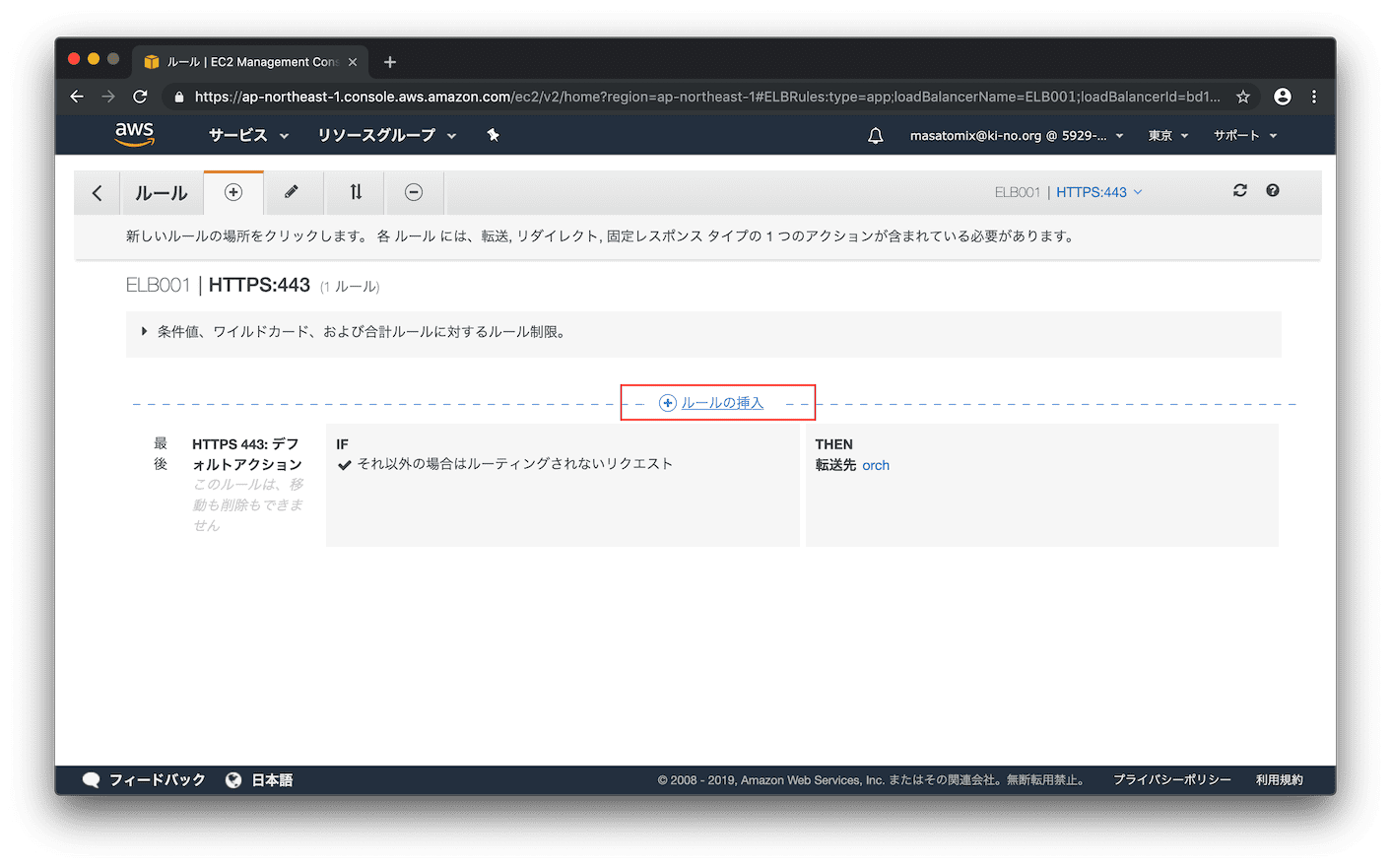Click the pin shortcuts icon
Viewport: 1391px width, 868px height.
(x=493, y=135)
